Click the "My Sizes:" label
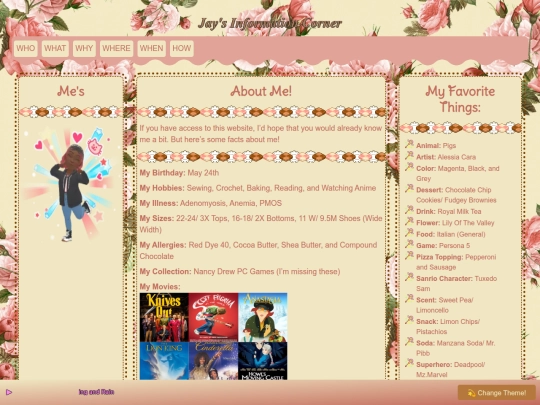Image resolution: width=540 pixels, height=405 pixels. [x=157, y=218]
